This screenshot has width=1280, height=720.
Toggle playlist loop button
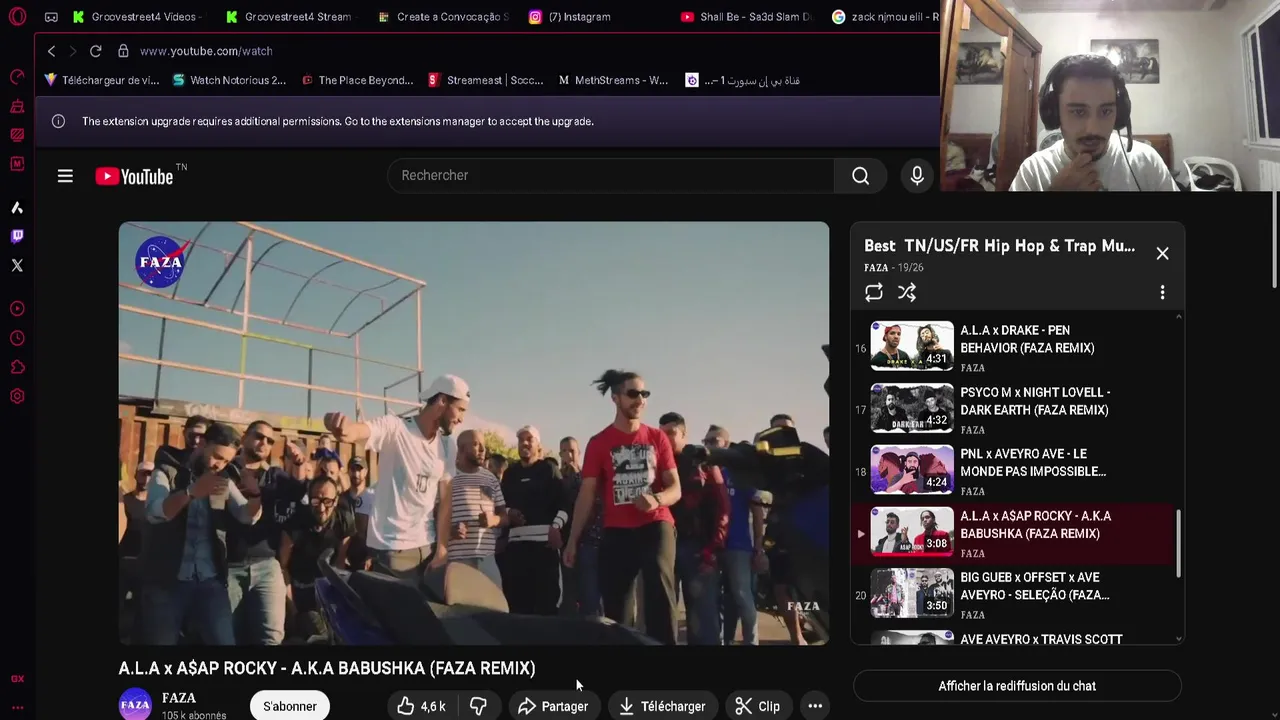click(x=874, y=292)
